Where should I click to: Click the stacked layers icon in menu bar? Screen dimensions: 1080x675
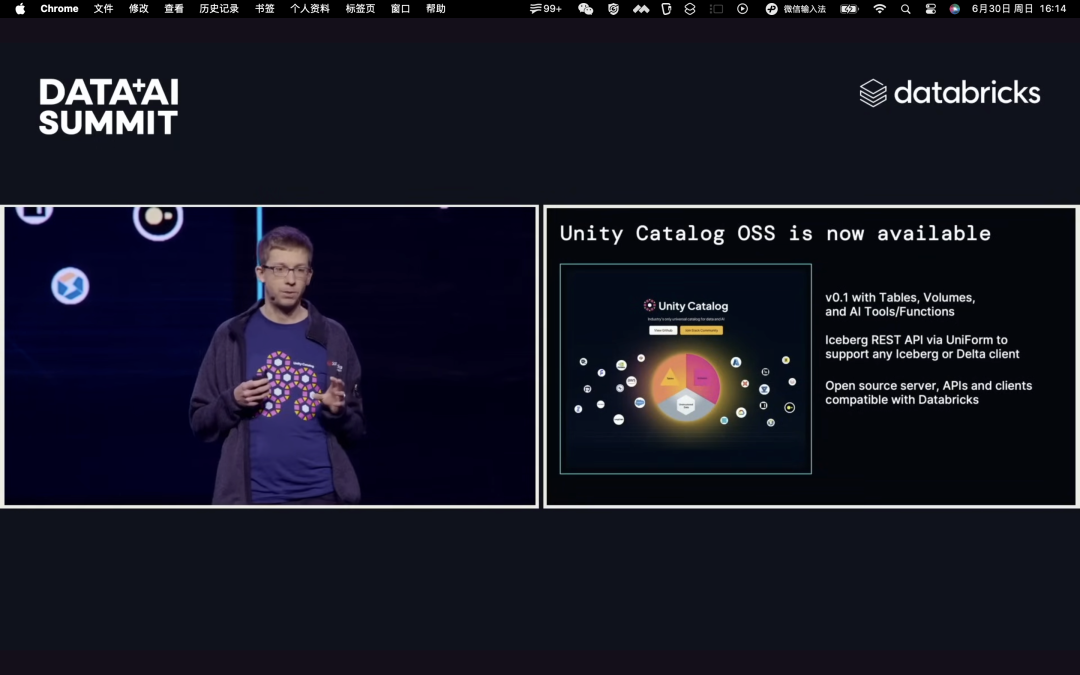click(x=689, y=9)
